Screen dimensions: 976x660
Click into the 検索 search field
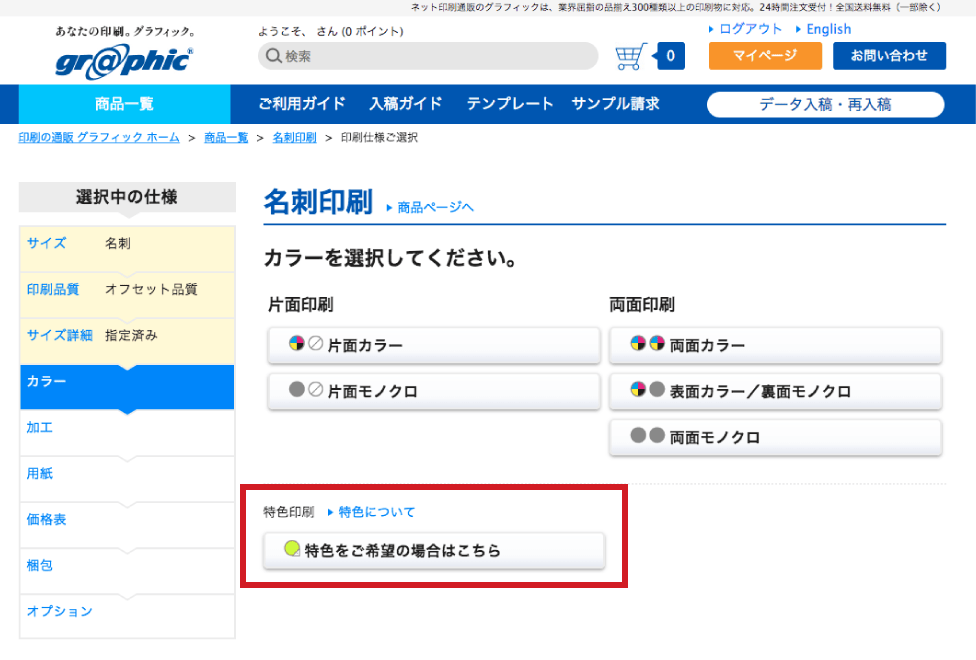point(430,57)
